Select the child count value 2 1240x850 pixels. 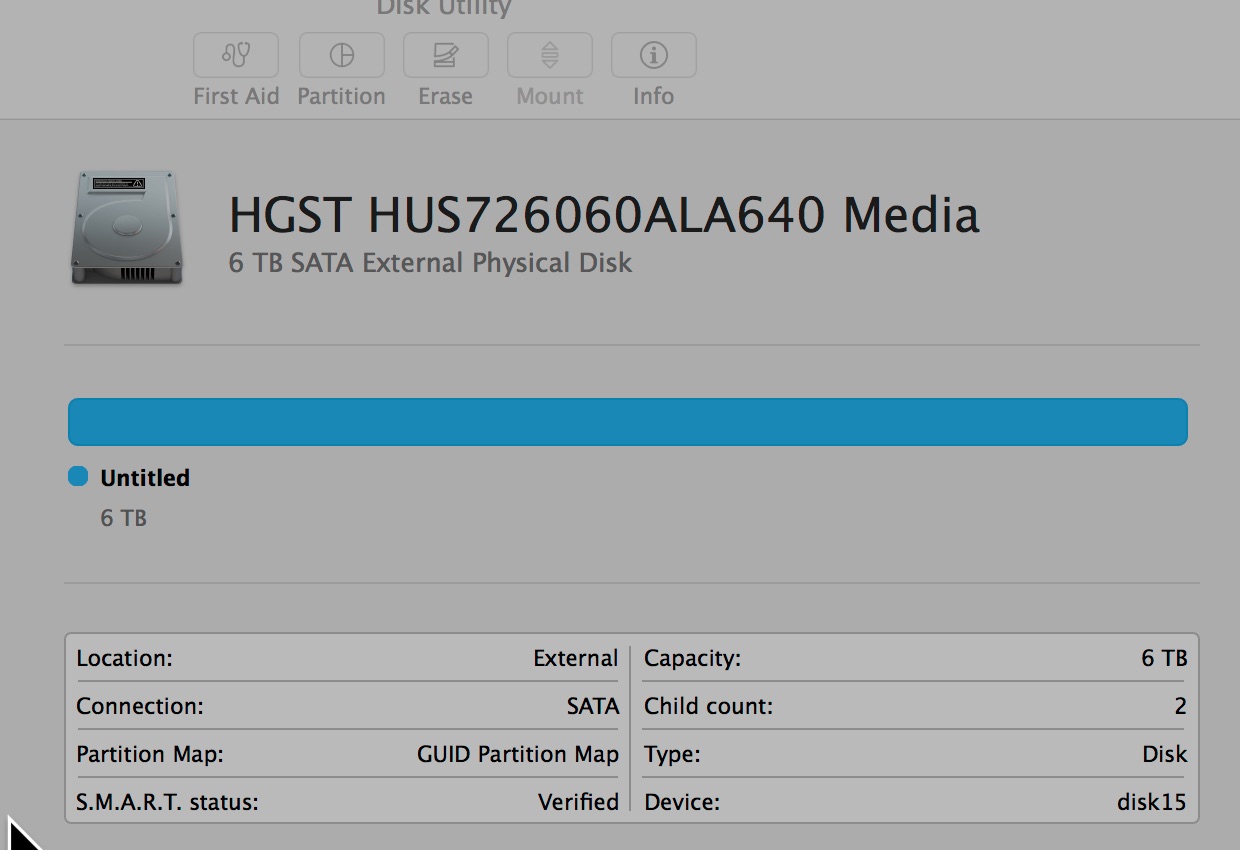[1181, 706]
